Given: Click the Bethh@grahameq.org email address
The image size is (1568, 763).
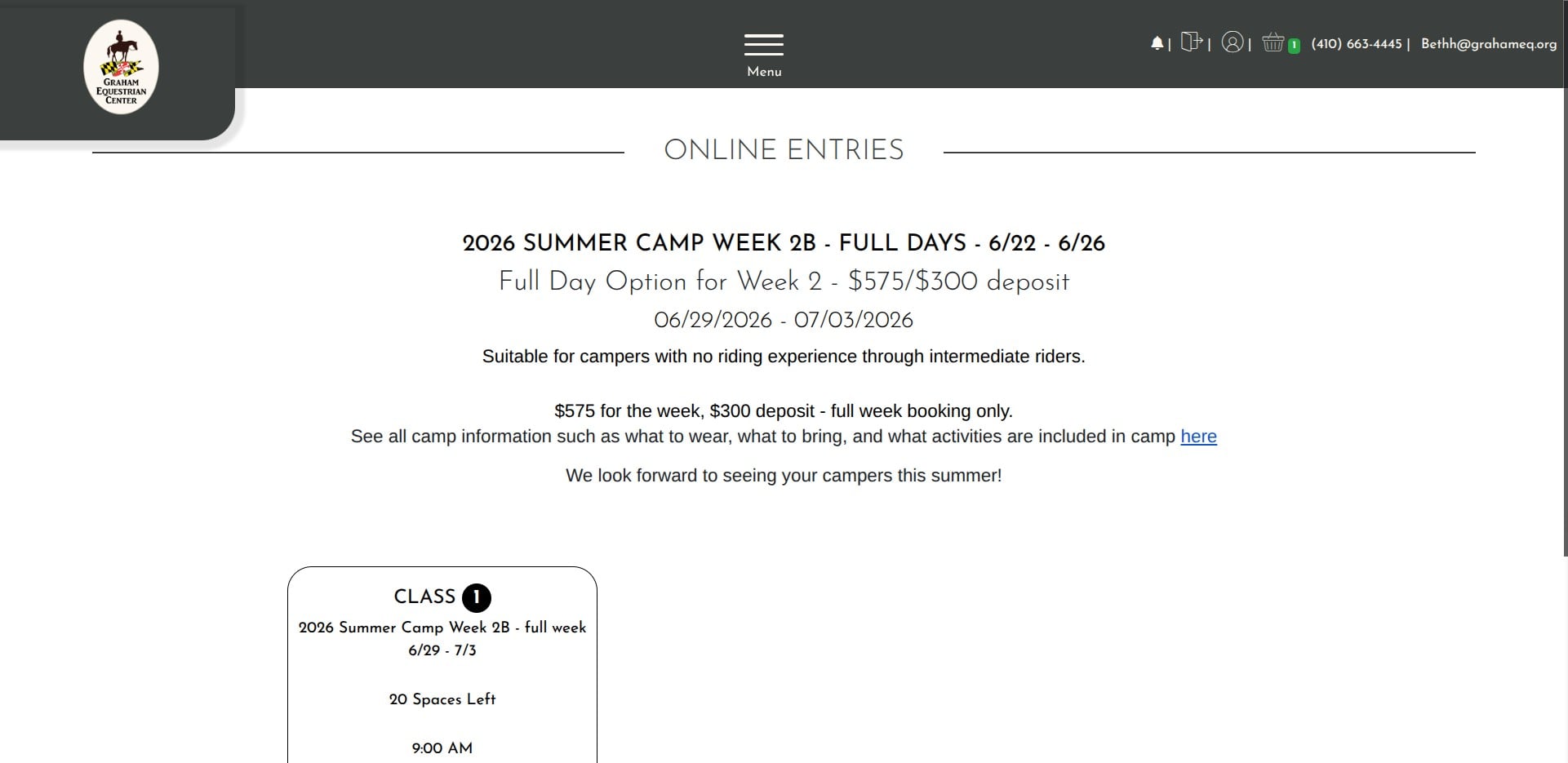Looking at the screenshot, I should [1488, 44].
